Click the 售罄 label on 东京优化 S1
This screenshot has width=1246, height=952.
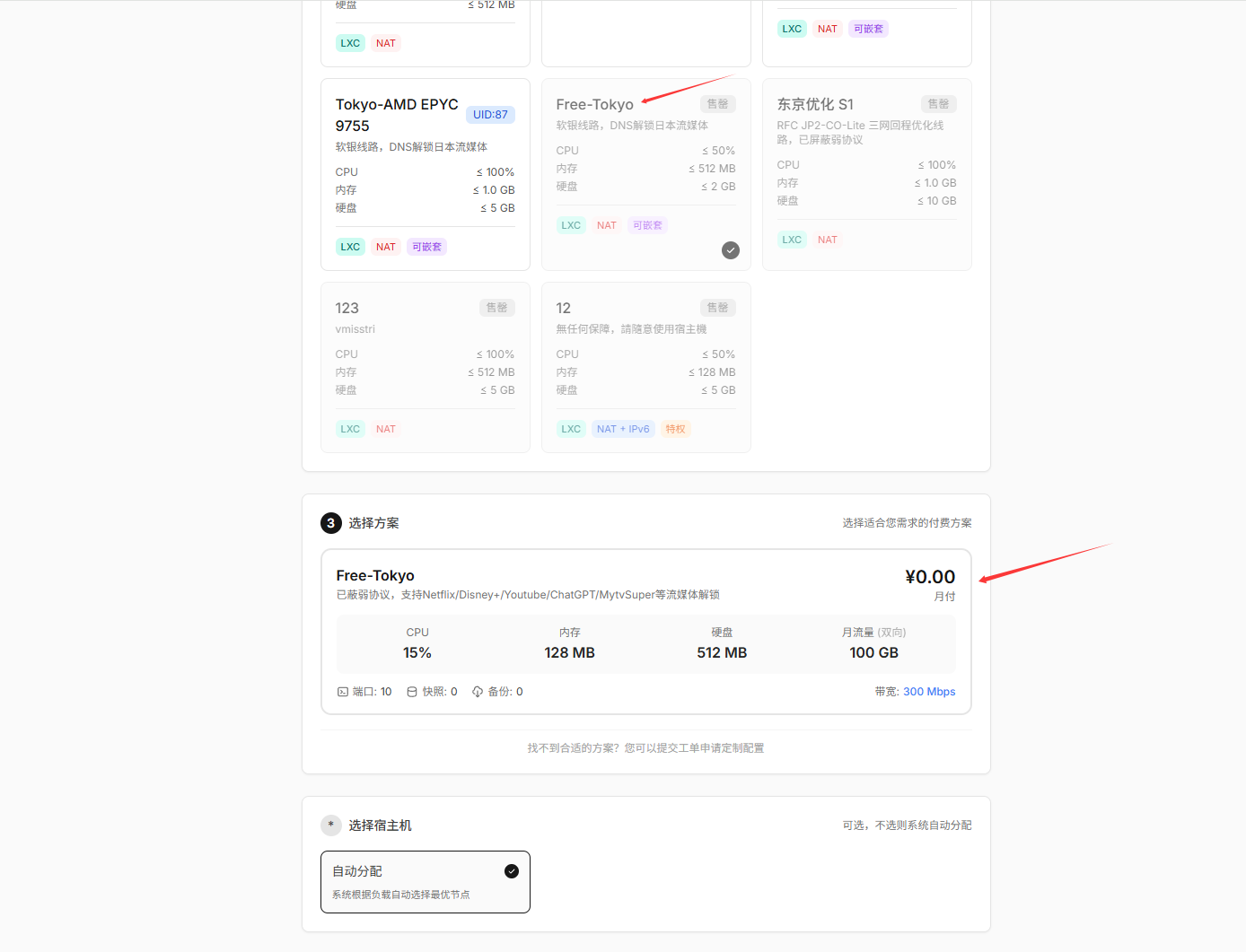(938, 104)
